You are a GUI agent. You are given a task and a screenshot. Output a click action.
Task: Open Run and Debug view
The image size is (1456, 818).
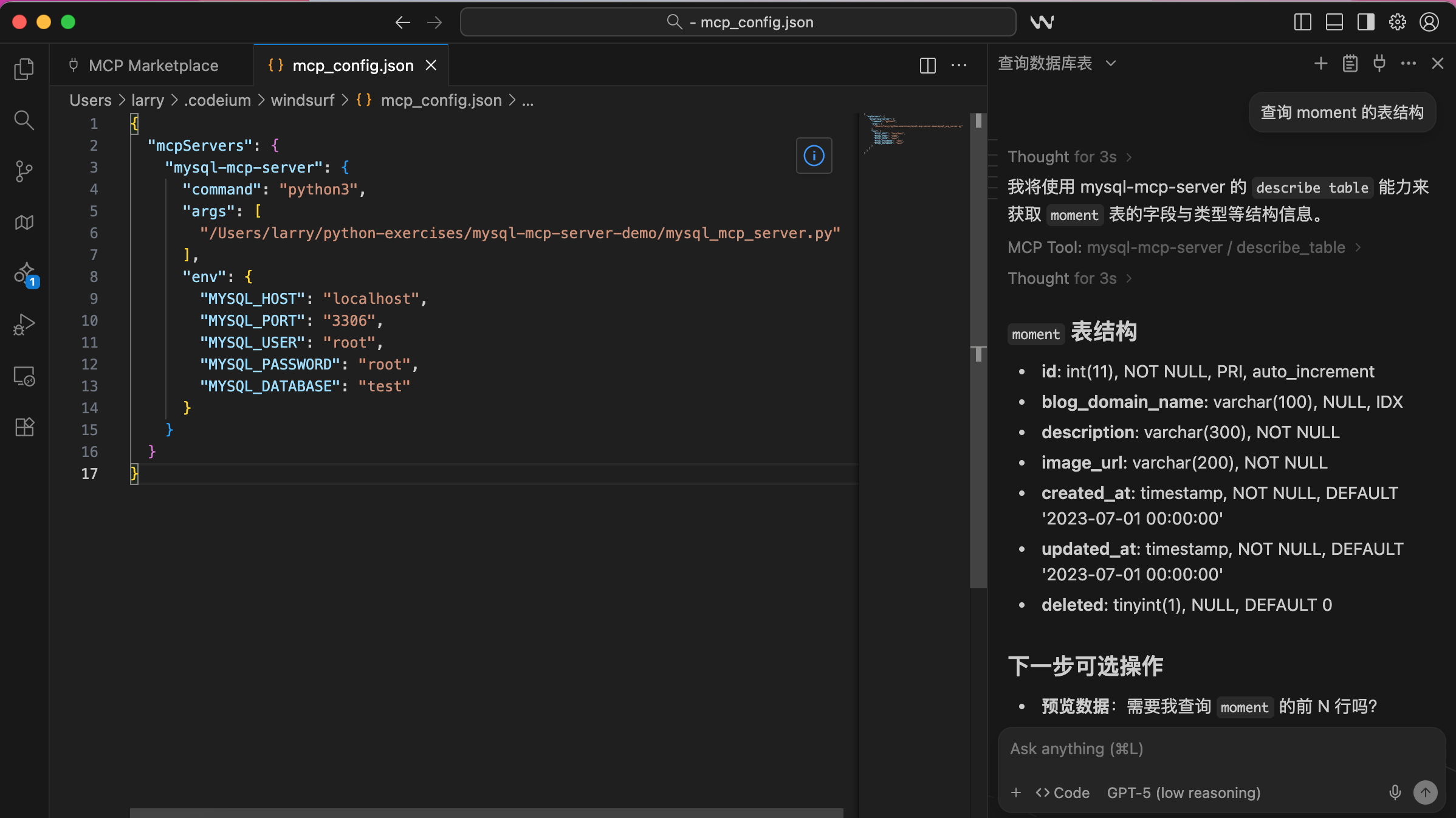(24, 325)
